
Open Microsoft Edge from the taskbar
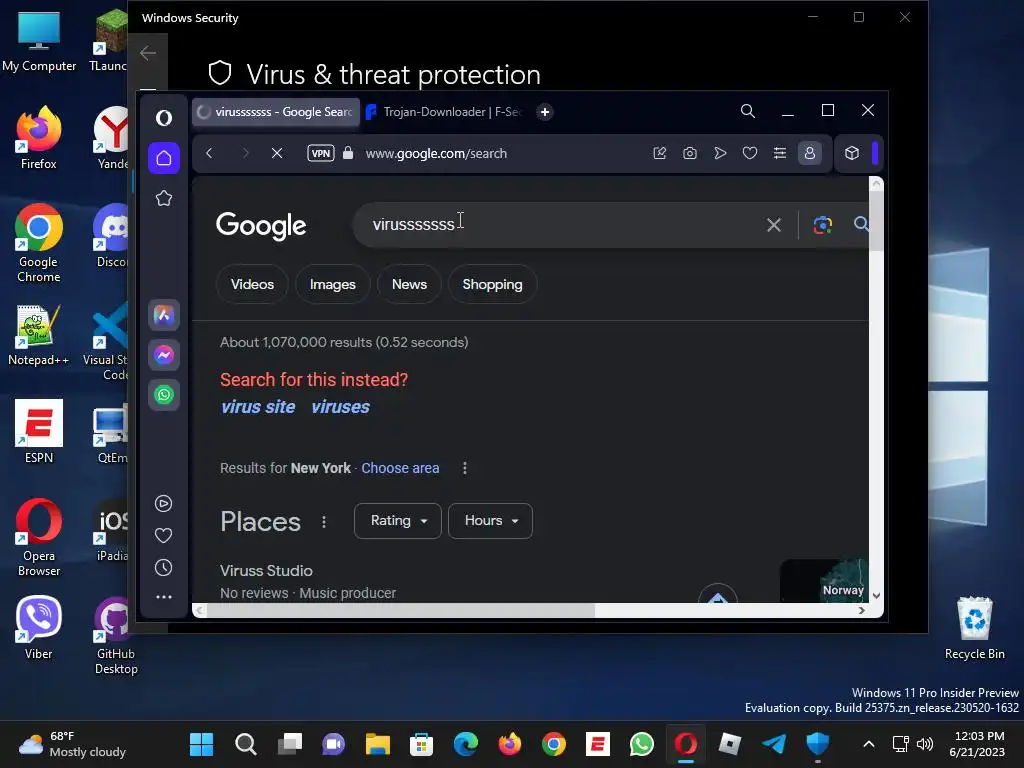(x=466, y=744)
